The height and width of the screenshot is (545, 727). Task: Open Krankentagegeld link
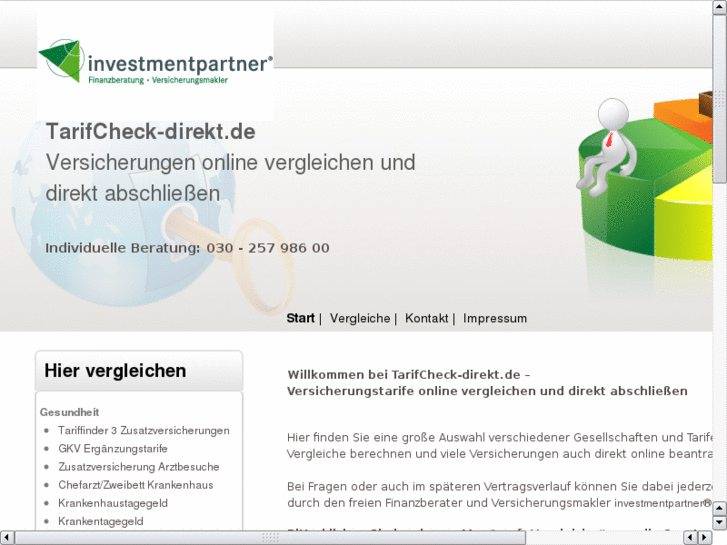pyautogui.click(x=101, y=521)
